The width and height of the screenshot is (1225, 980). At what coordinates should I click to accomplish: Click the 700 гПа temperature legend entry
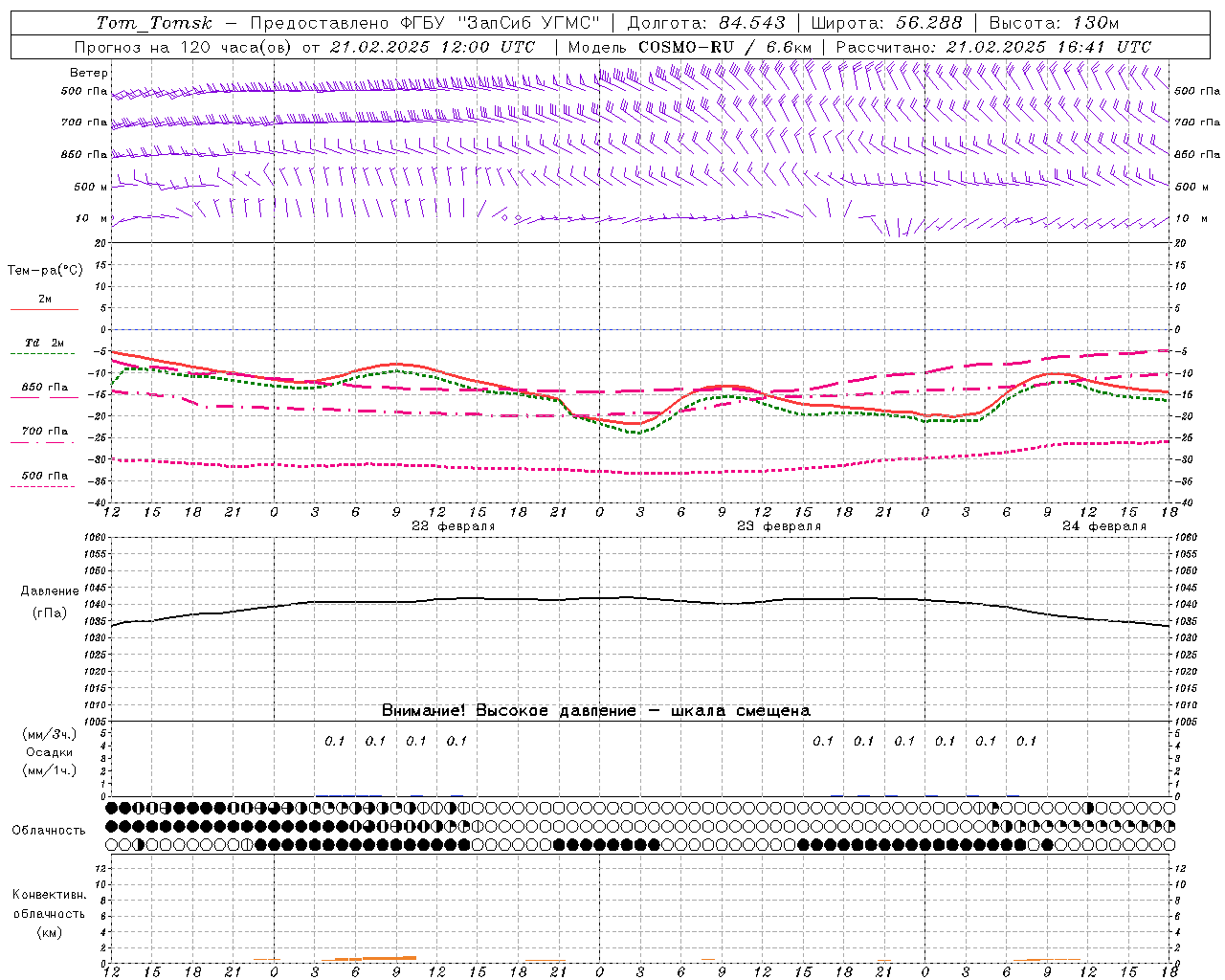coord(44,431)
